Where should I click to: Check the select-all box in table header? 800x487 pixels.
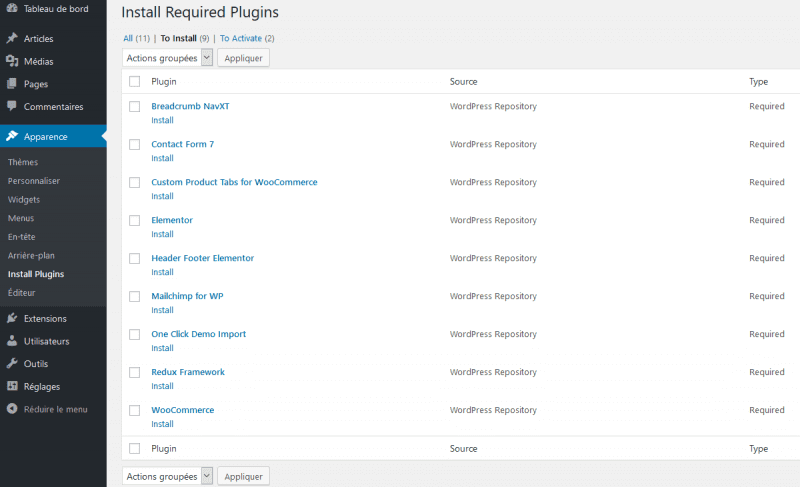135,82
